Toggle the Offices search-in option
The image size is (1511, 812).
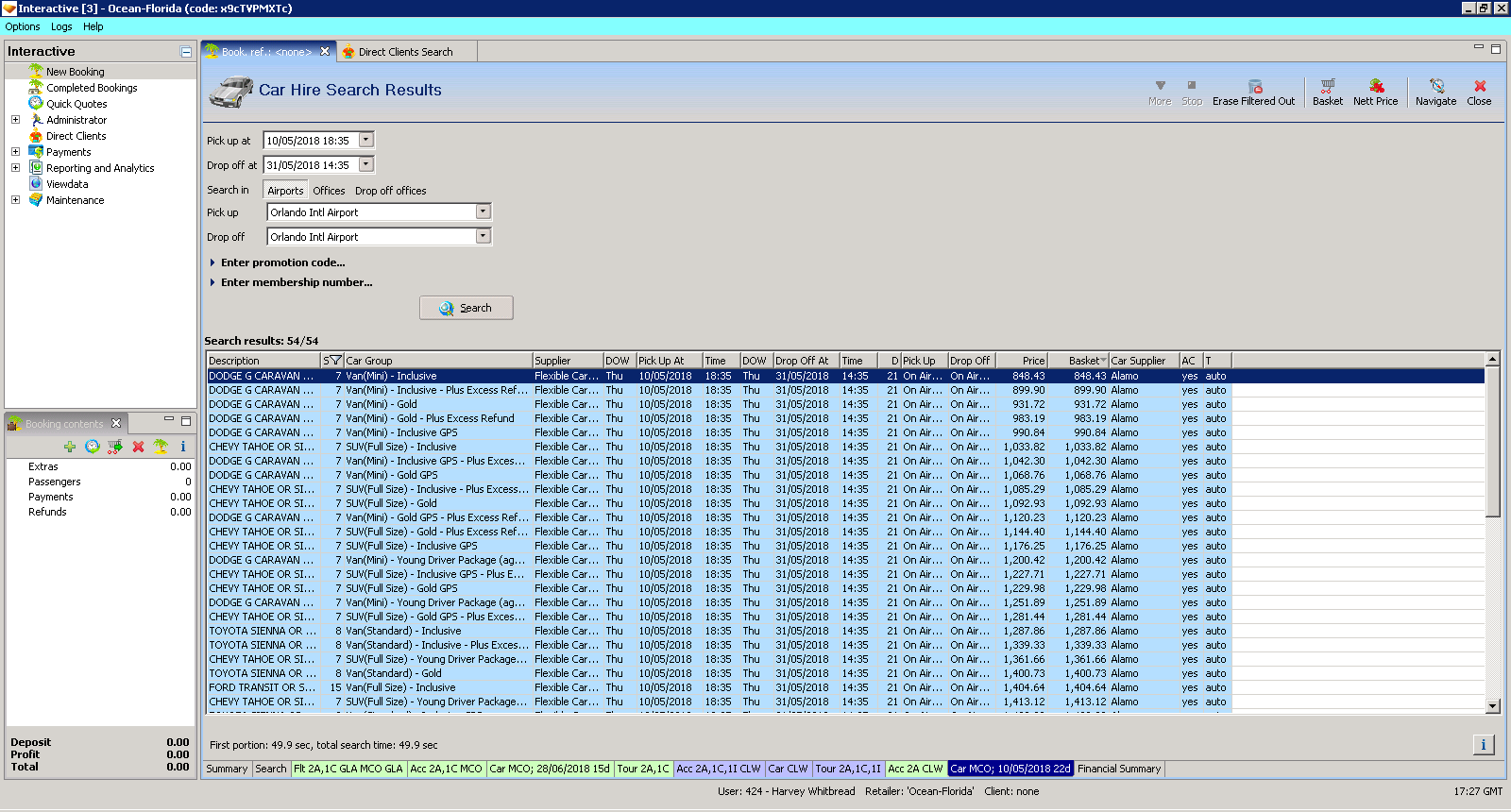[x=329, y=191]
